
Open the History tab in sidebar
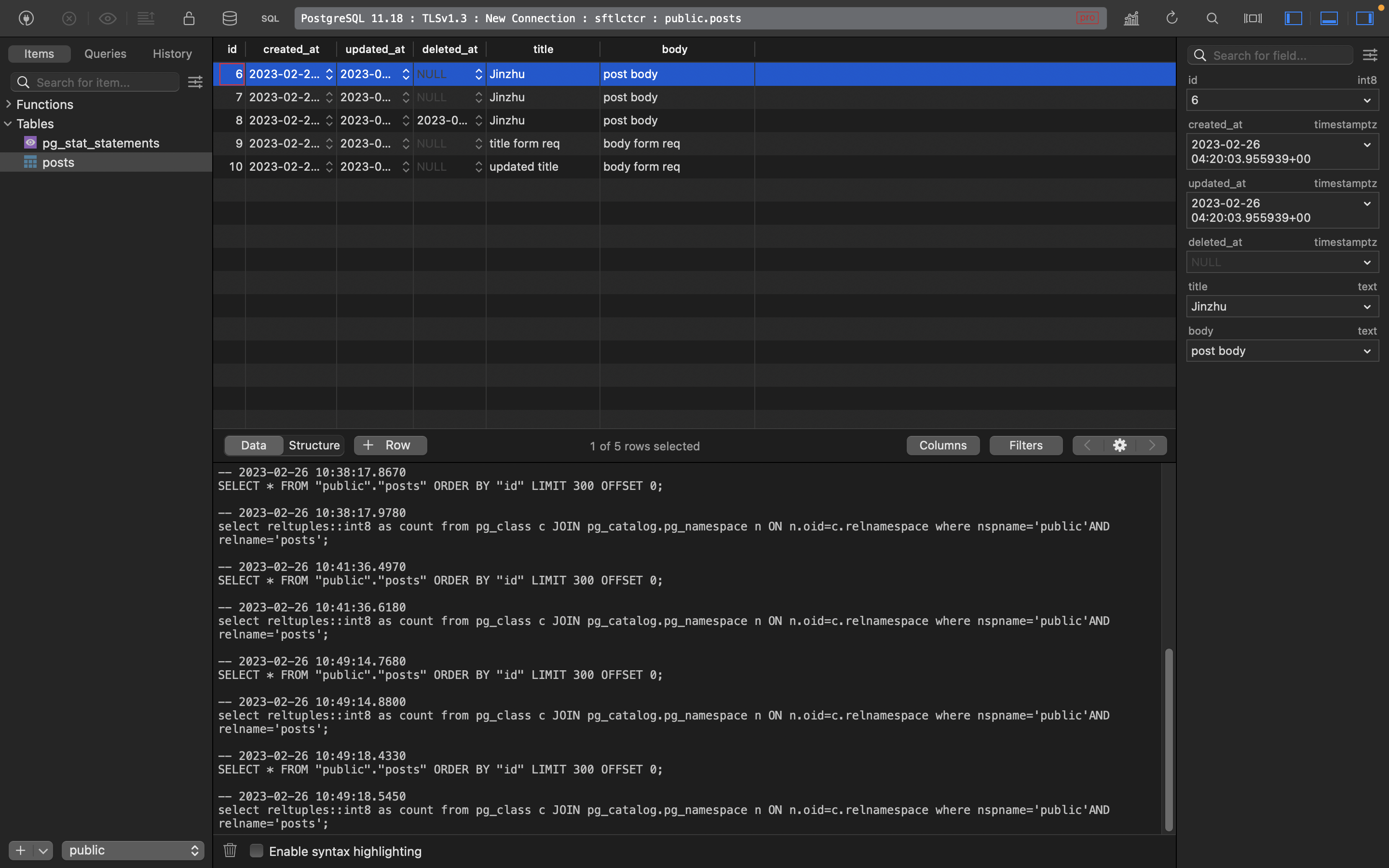(172, 54)
